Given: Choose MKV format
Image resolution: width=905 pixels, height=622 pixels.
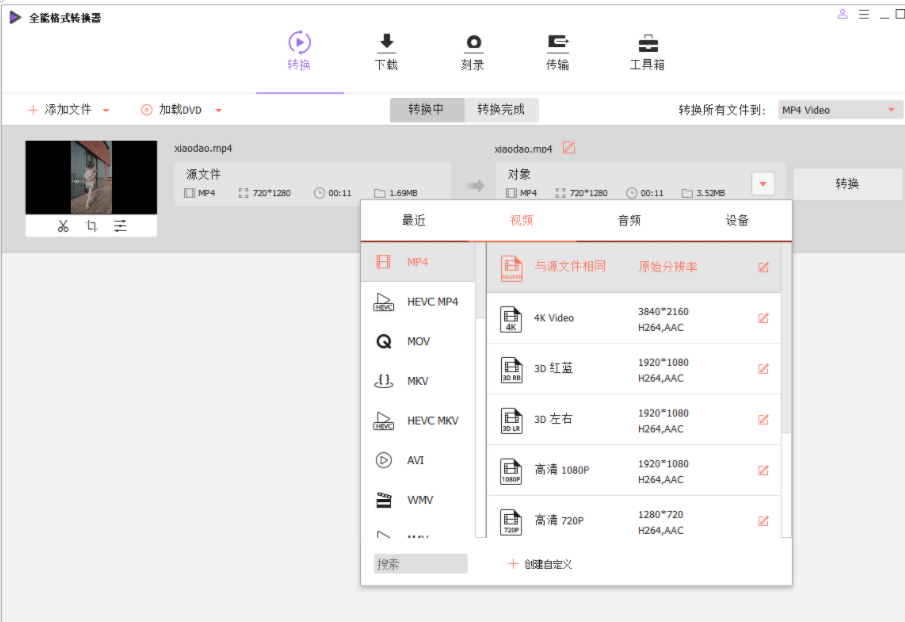Looking at the screenshot, I should 418,381.
